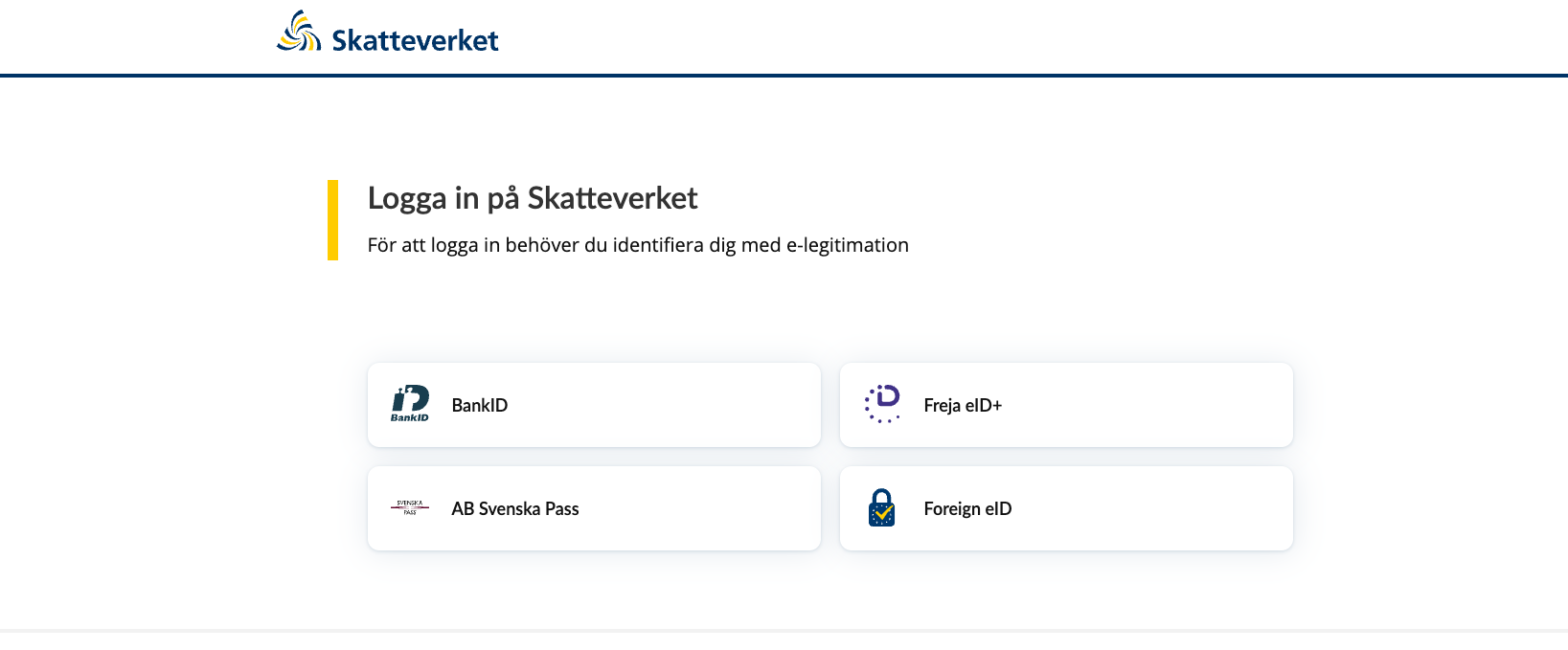Click the Svenska Pass logo icon
Viewport: 1568px width, 650px height.
410,507
